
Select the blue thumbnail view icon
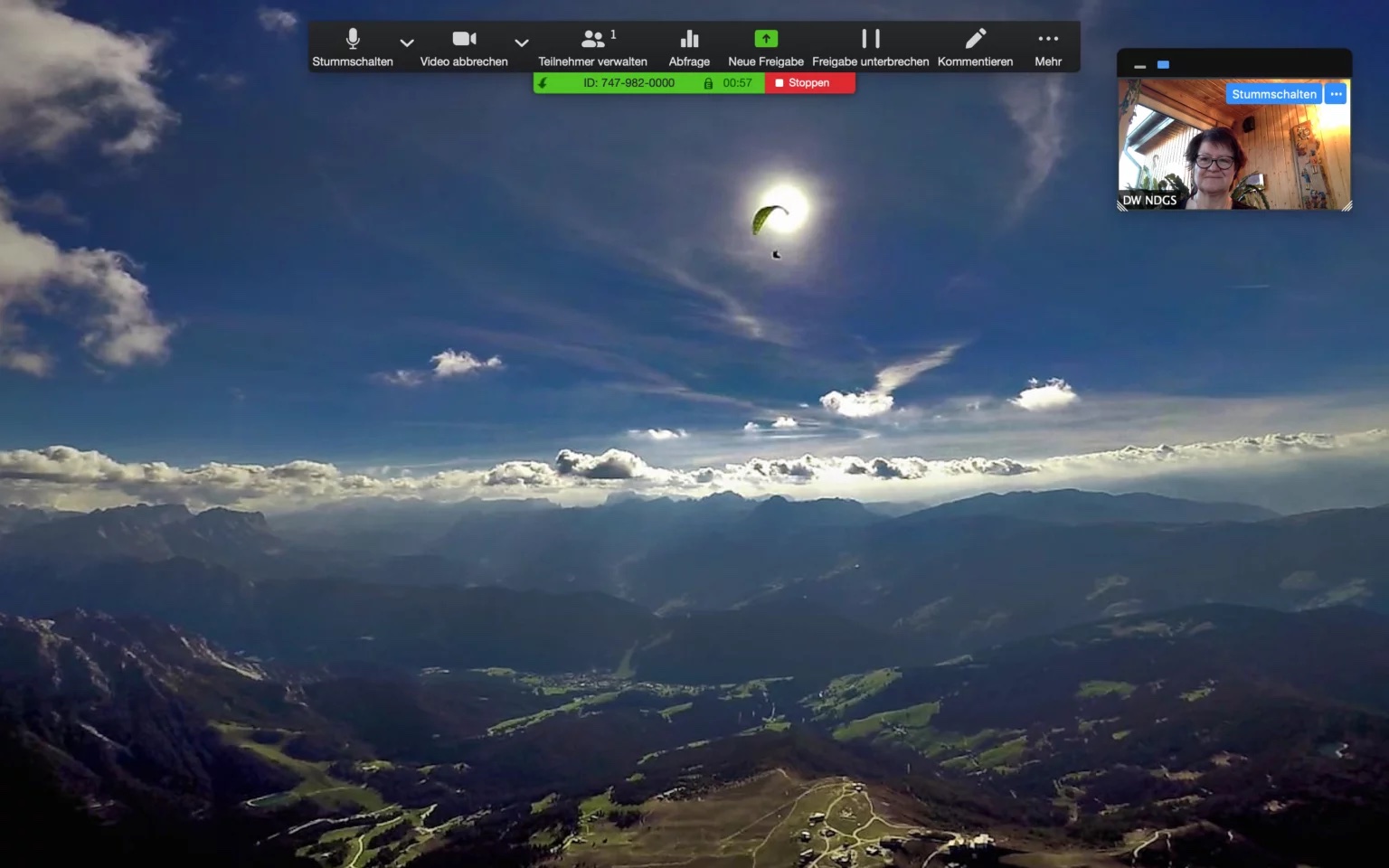coord(1163,65)
